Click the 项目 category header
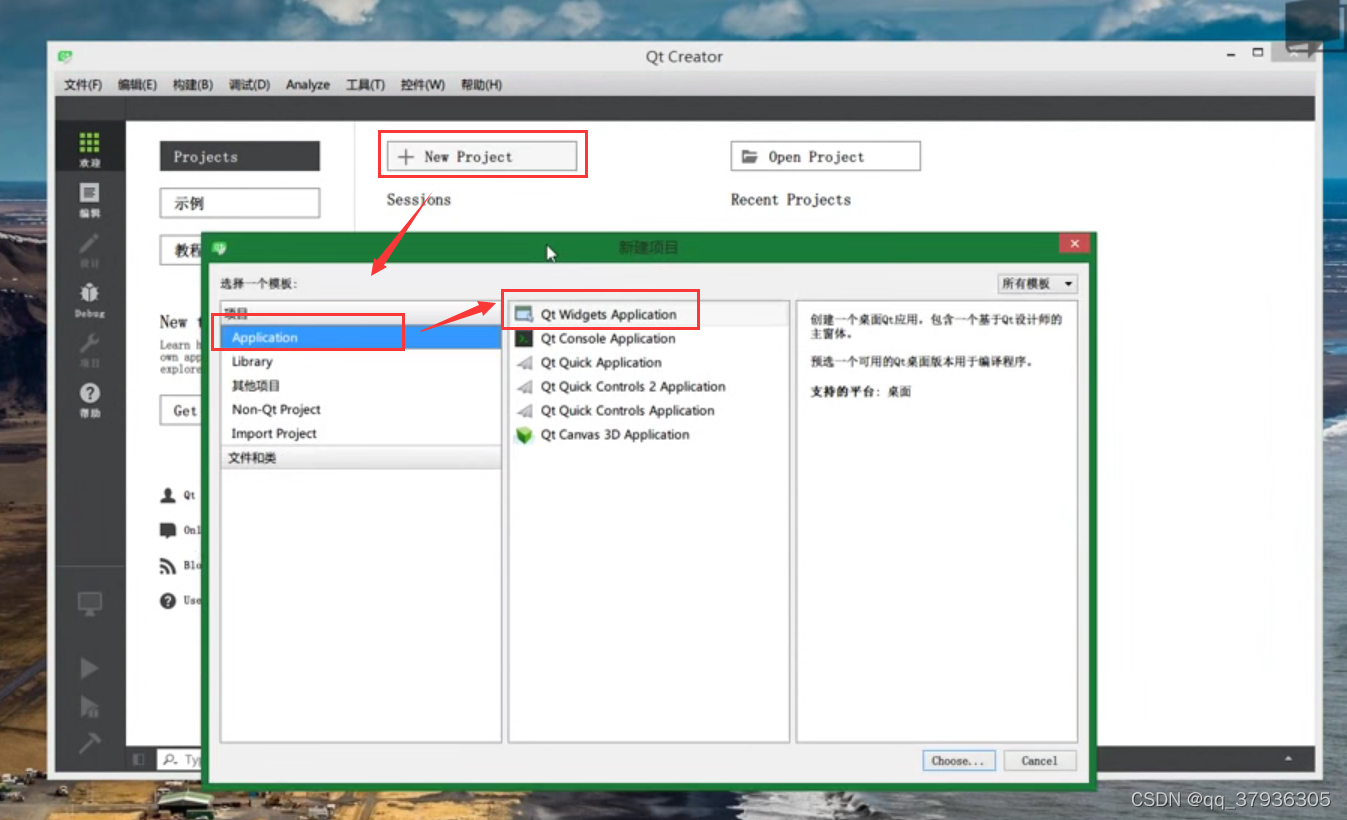1347x820 pixels. [x=361, y=314]
